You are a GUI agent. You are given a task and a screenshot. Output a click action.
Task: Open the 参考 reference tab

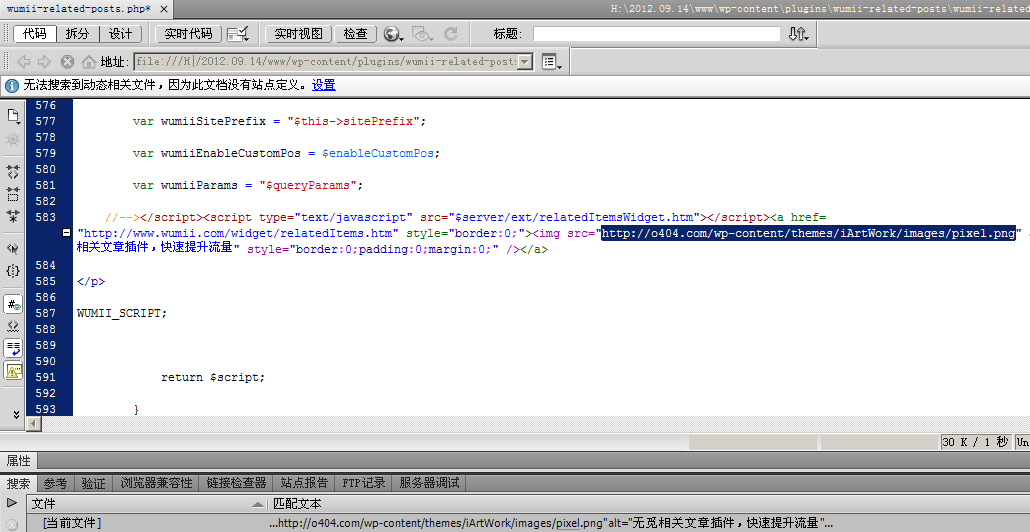55,483
